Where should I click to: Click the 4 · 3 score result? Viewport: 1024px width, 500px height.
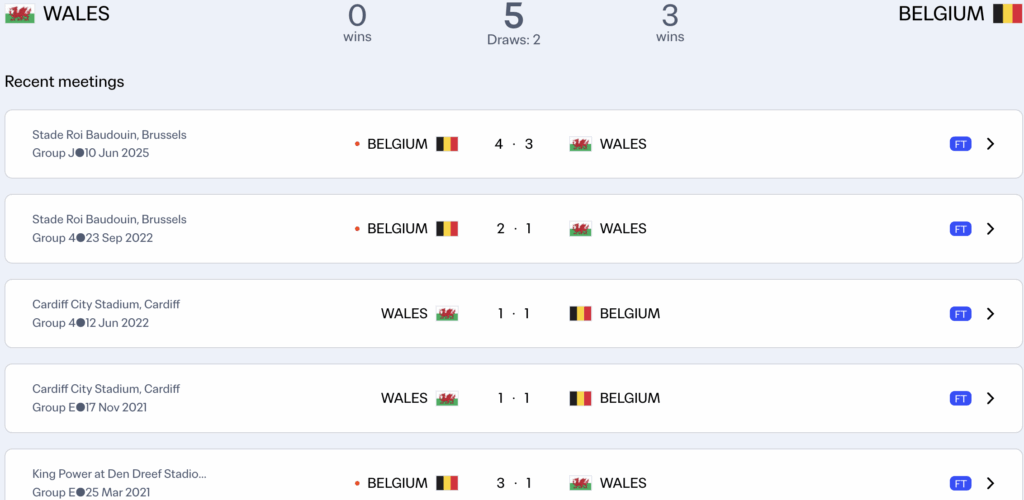pos(513,144)
